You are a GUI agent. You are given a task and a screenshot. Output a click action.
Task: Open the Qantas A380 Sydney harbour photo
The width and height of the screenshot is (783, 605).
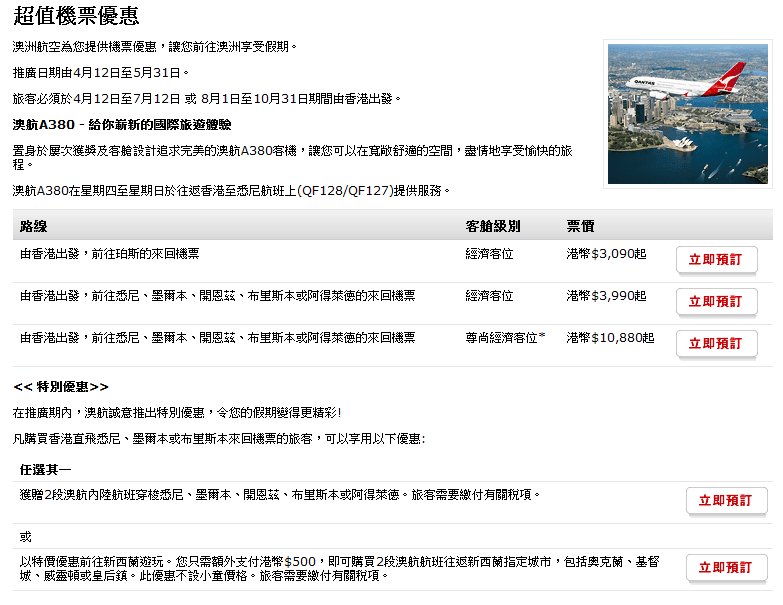(688, 113)
